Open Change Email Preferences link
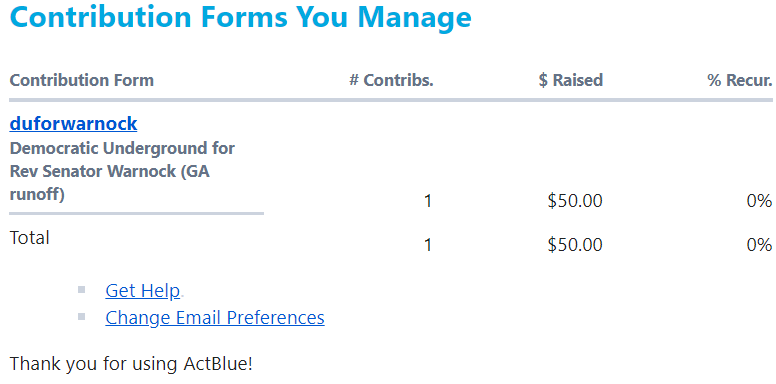This screenshot has height=384, width=776. 215,317
